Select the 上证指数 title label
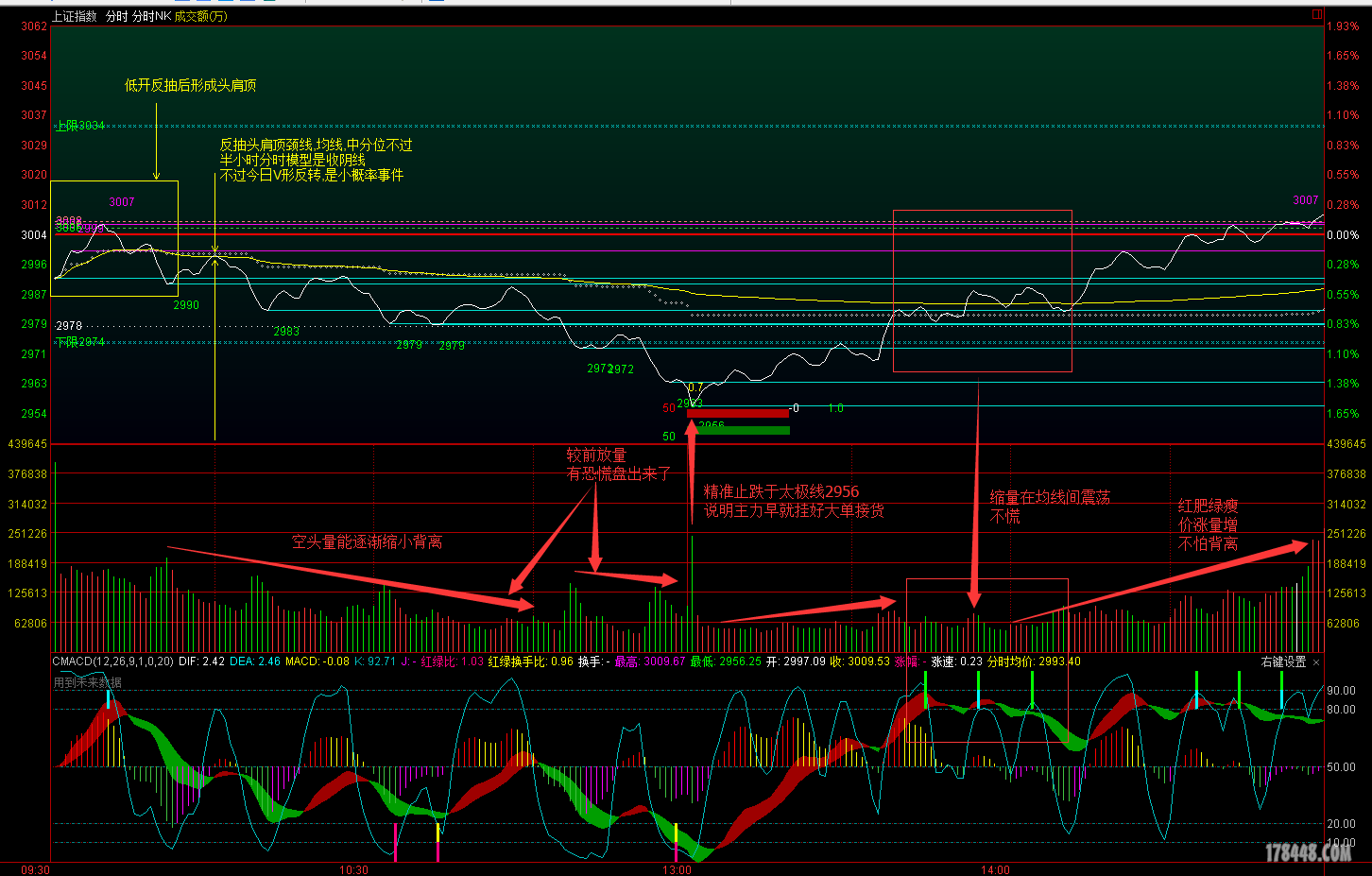Screen dimensions: 1372x876 tap(75, 16)
